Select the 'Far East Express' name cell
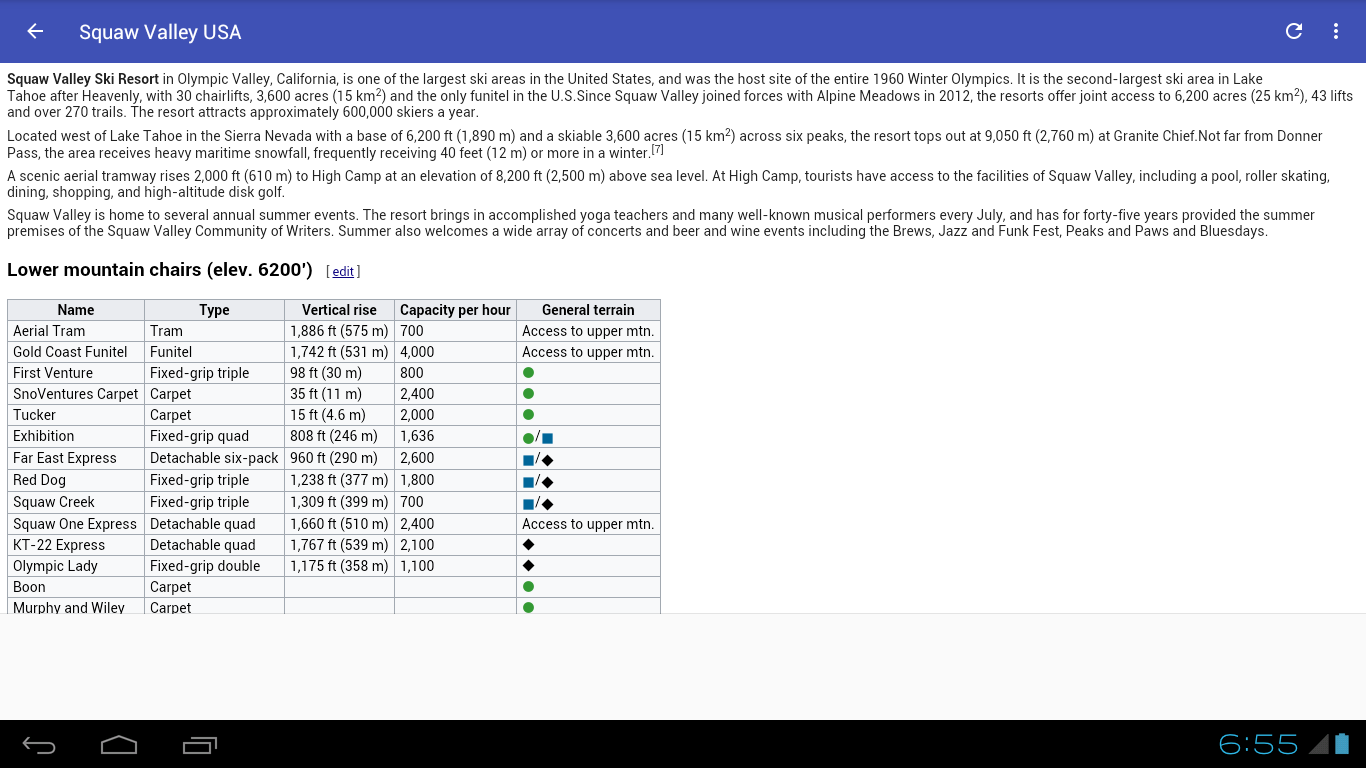The image size is (1366, 768). [x=76, y=458]
